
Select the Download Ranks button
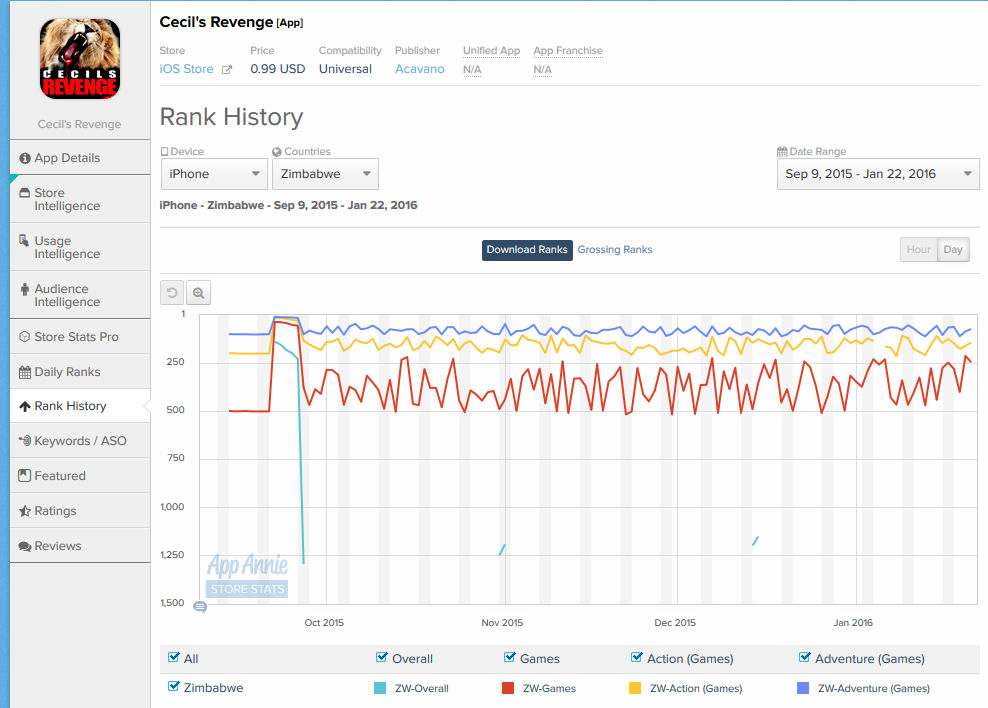pyautogui.click(x=527, y=249)
